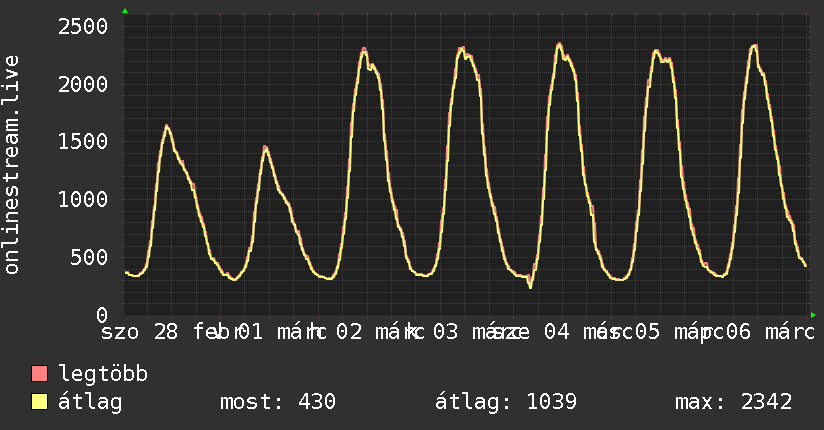Click the 'szo 28 febr' x-axis label

(172, 332)
